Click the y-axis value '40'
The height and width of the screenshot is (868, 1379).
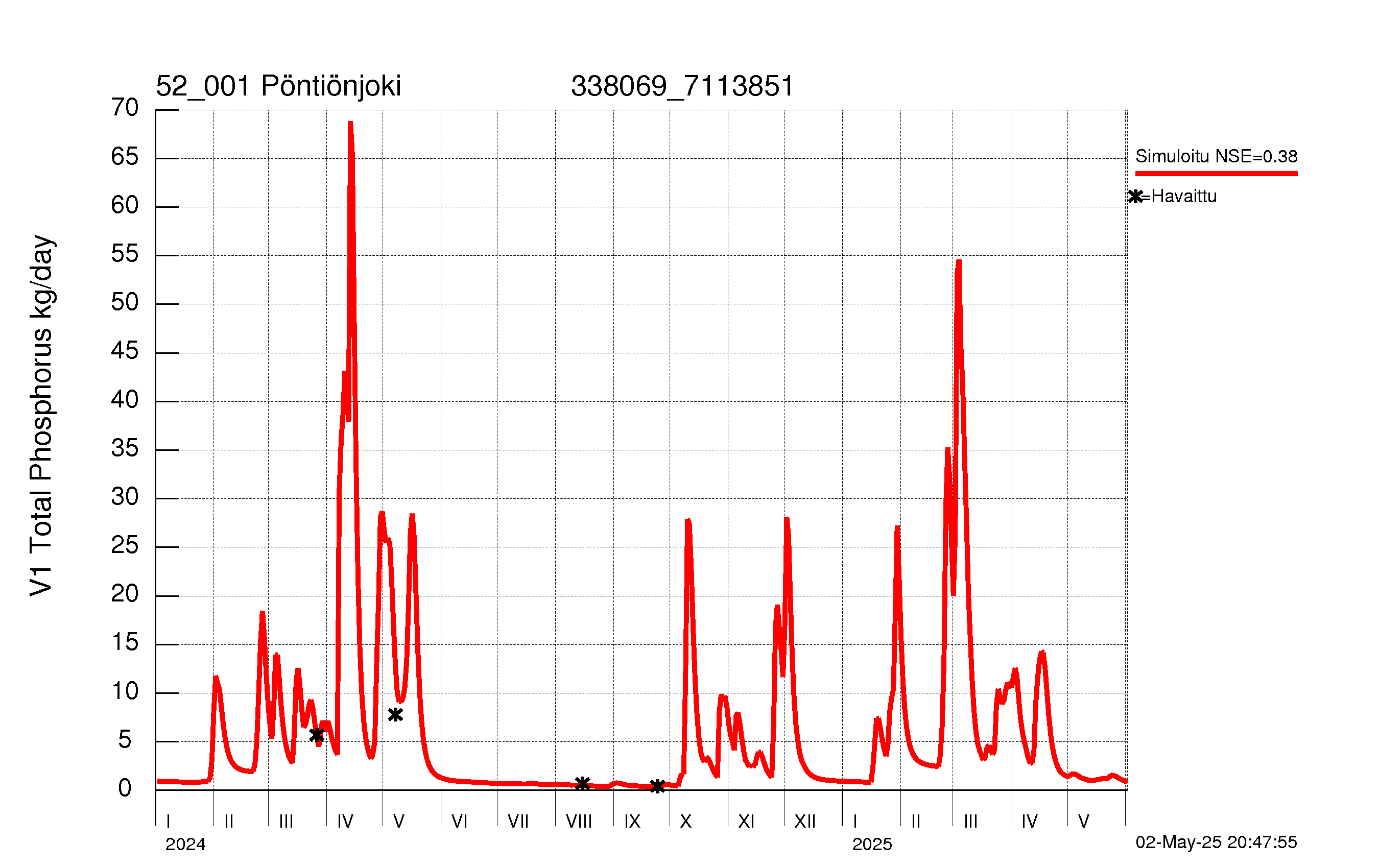(x=125, y=400)
